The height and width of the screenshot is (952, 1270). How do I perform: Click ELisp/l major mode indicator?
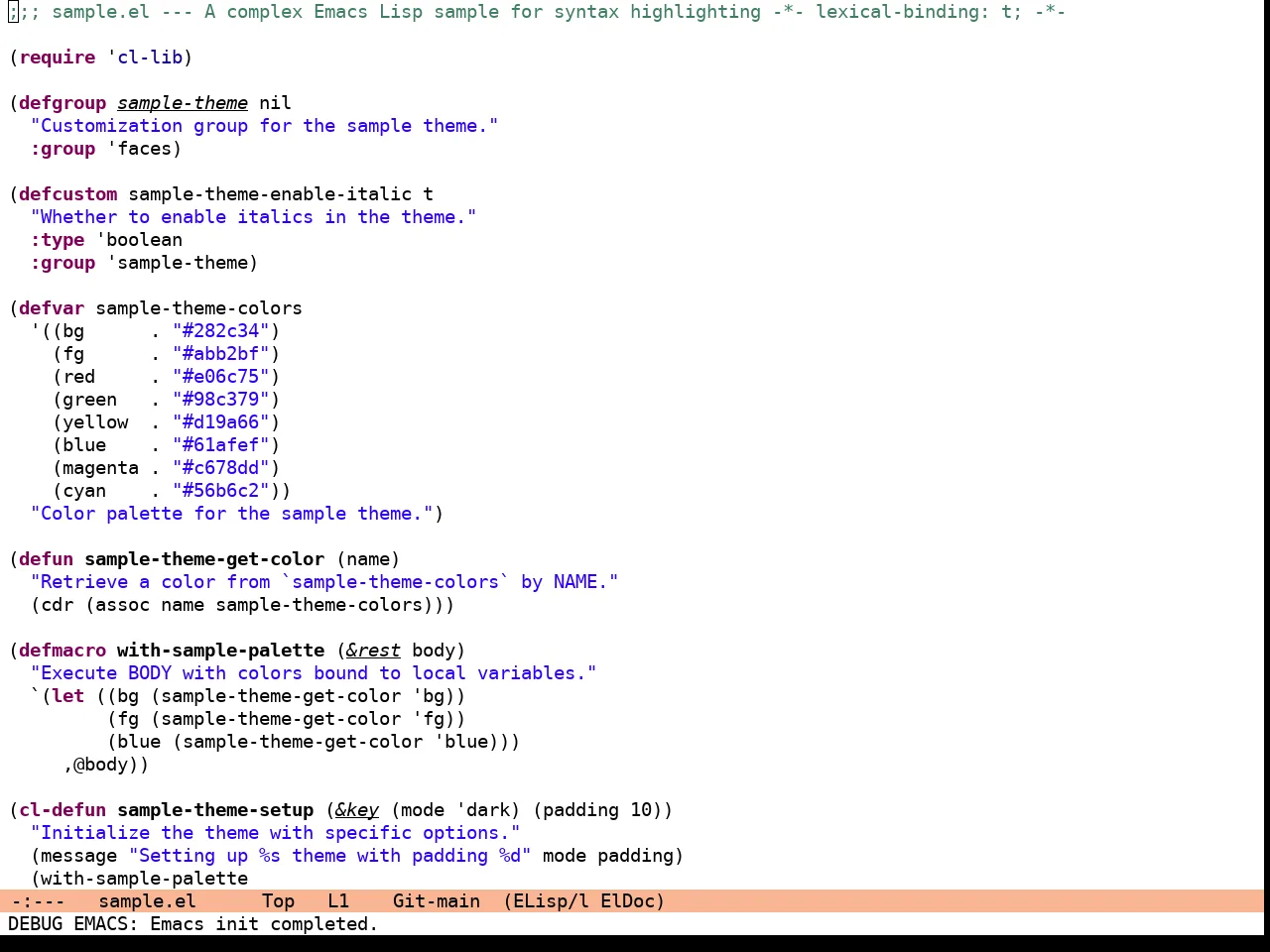[x=551, y=901]
